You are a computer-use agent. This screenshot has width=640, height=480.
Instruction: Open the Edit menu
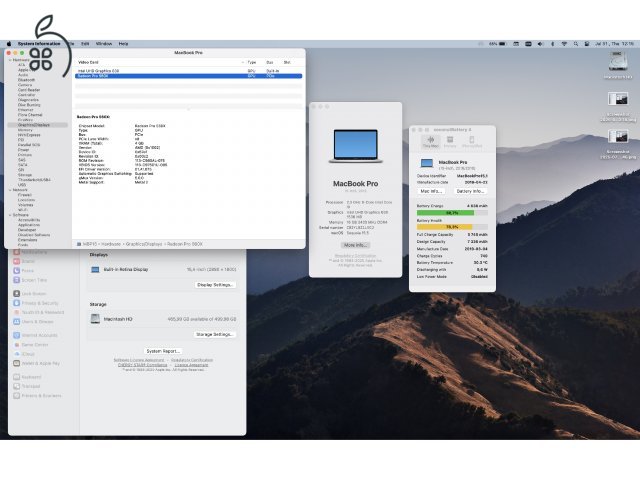pyautogui.click(x=85, y=44)
